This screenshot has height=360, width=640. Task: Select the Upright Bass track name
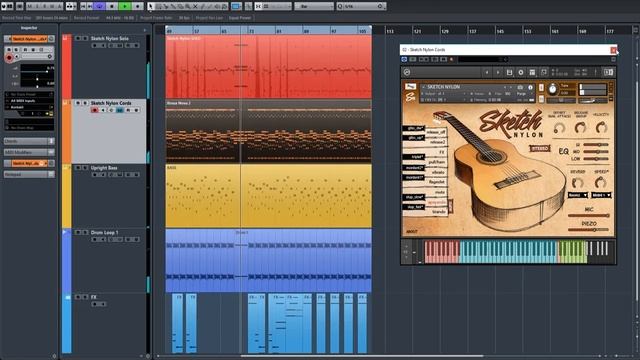click(x=104, y=168)
